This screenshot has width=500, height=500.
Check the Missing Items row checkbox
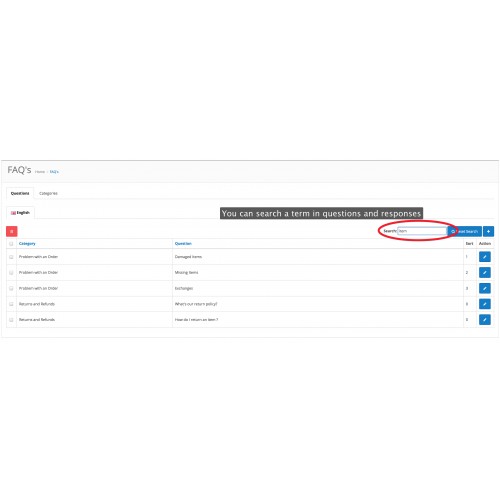11,272
